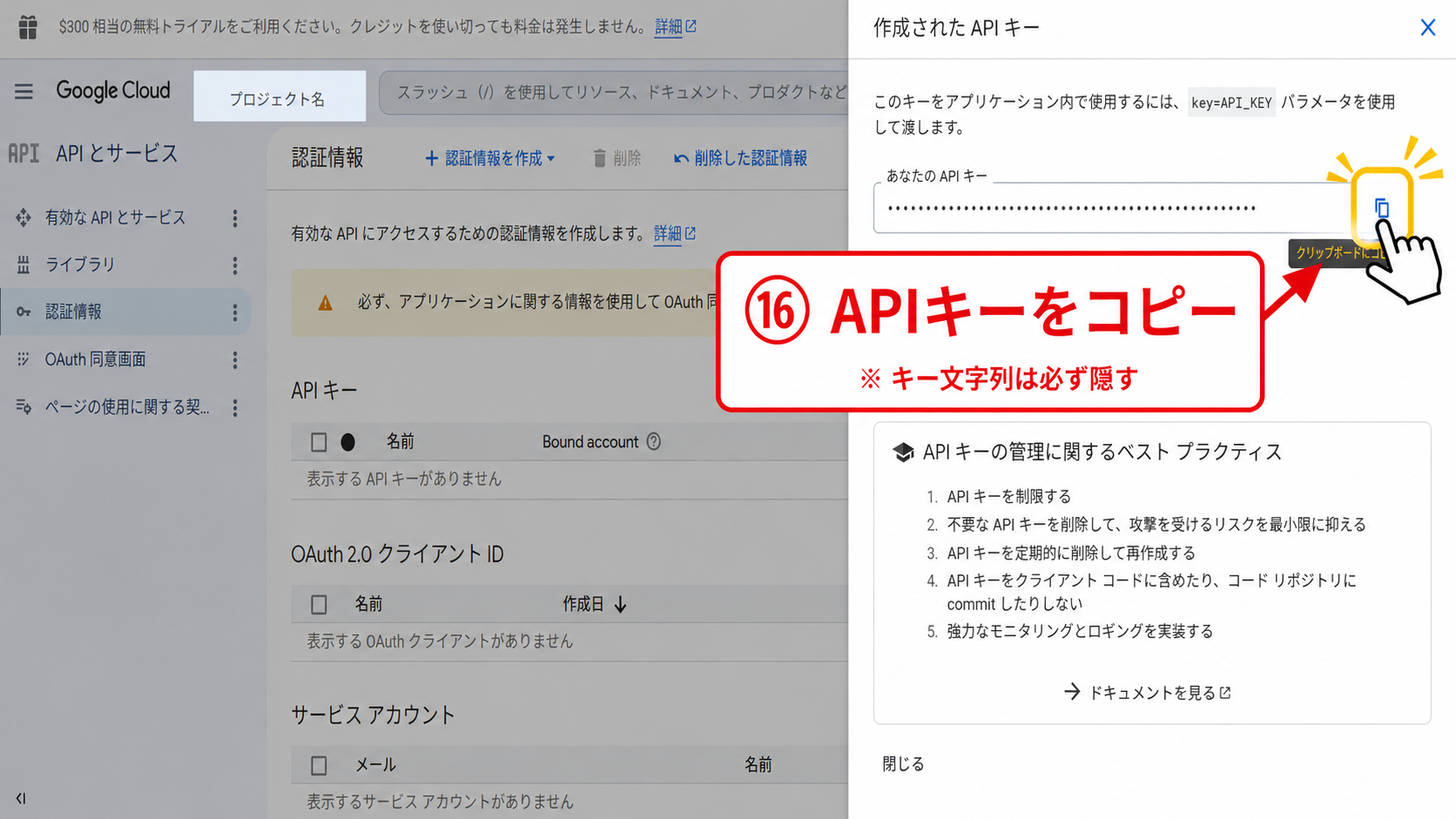Collapse the sidebar with bottom arrow
Viewport: 1456px width, 819px height.
(21, 798)
